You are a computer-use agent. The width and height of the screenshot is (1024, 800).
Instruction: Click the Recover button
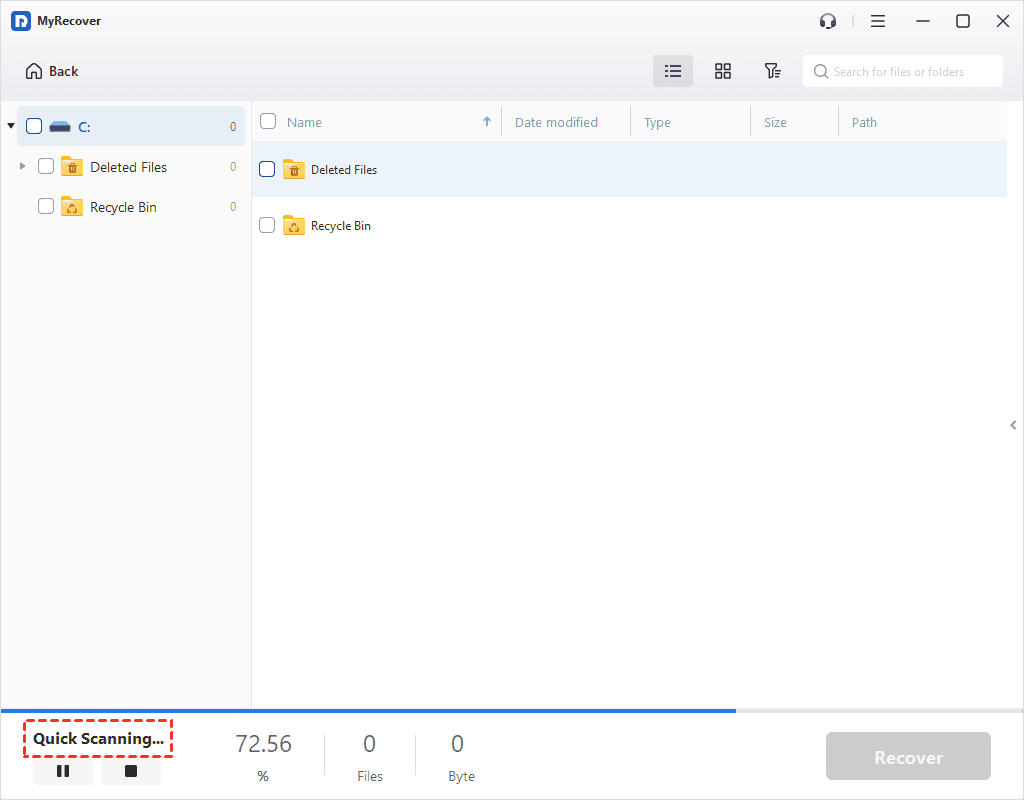[907, 756]
